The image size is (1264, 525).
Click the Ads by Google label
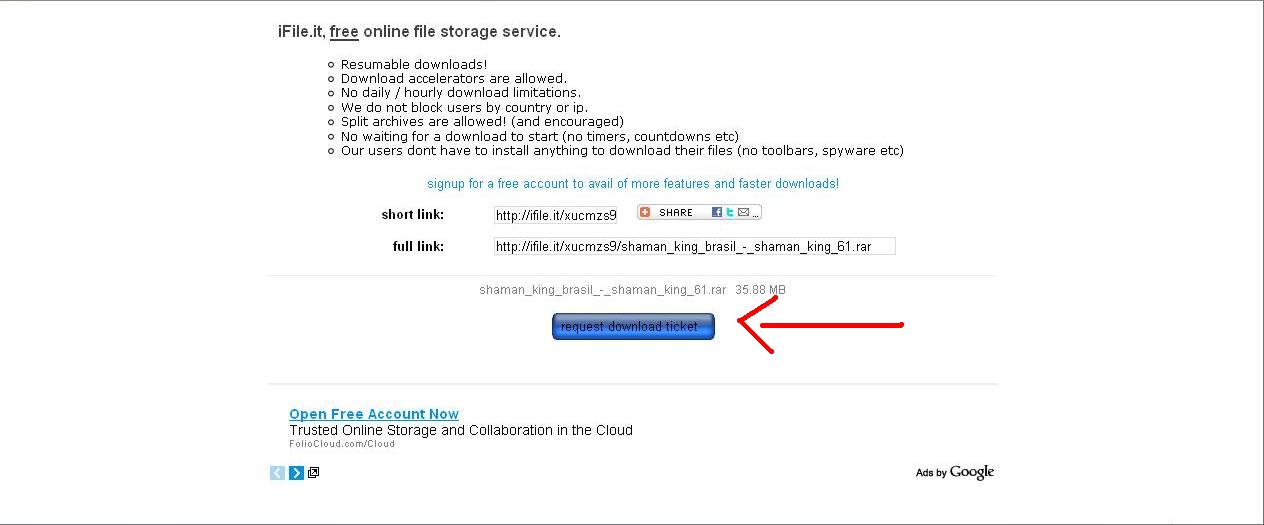pos(954,472)
